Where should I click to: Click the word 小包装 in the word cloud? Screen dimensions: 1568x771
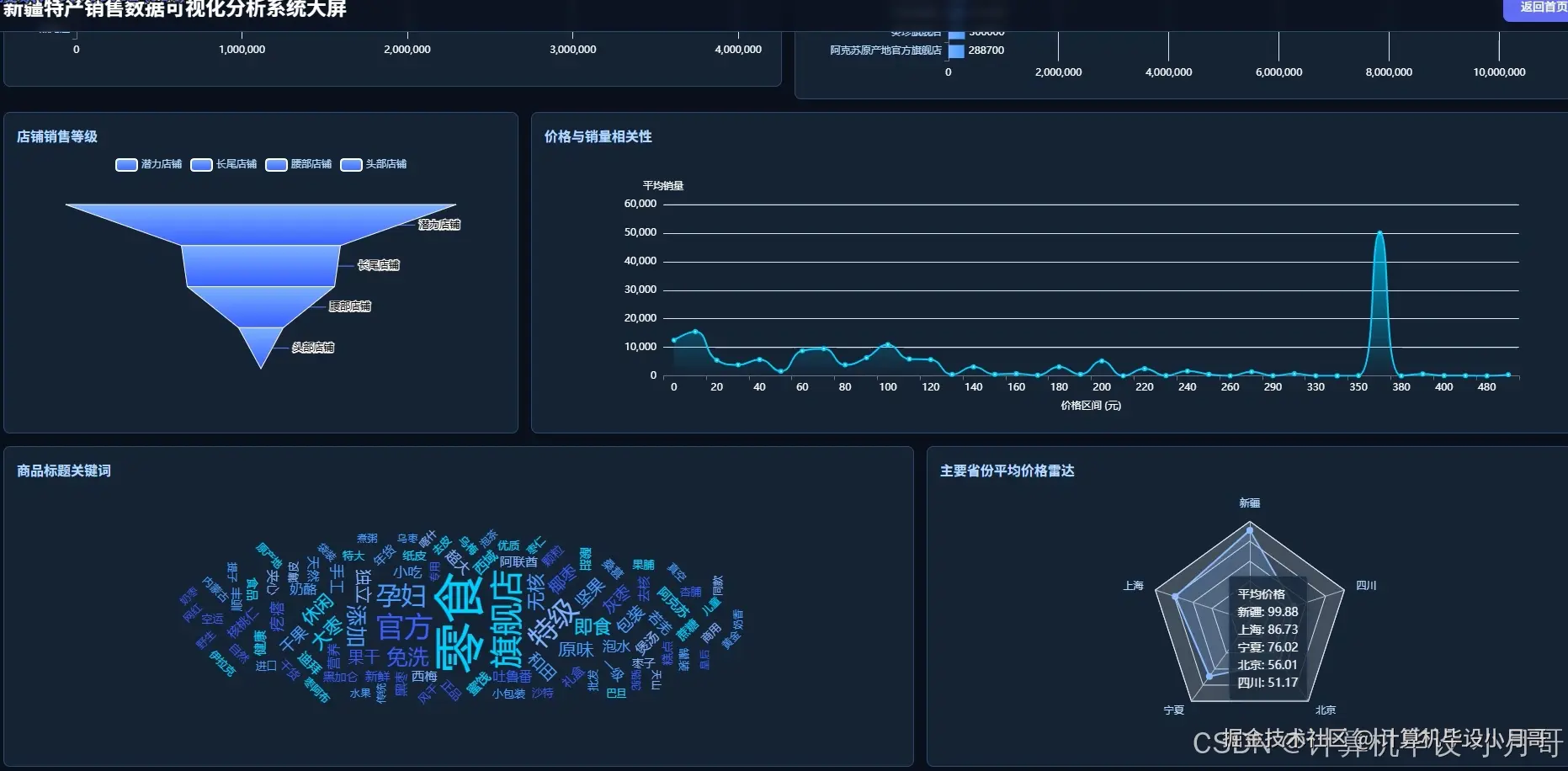point(508,694)
